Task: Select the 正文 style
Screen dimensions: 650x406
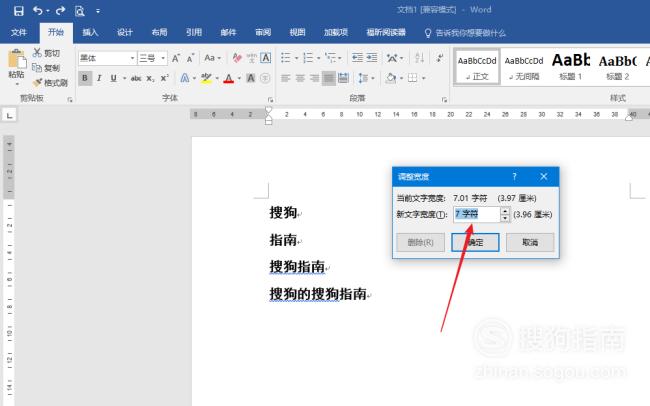Action: click(x=477, y=67)
